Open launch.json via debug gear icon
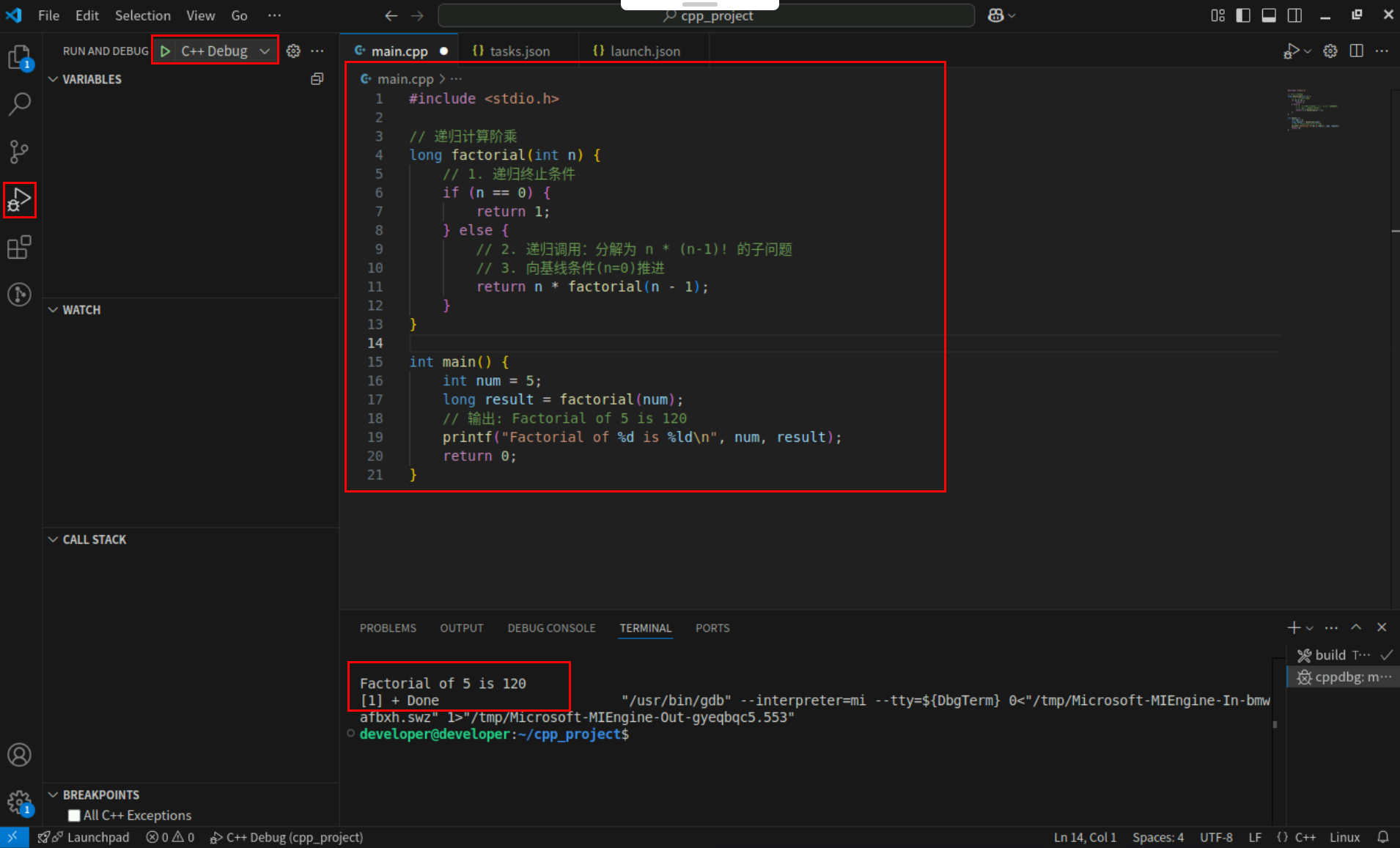This screenshot has width=1400, height=848. pos(293,51)
